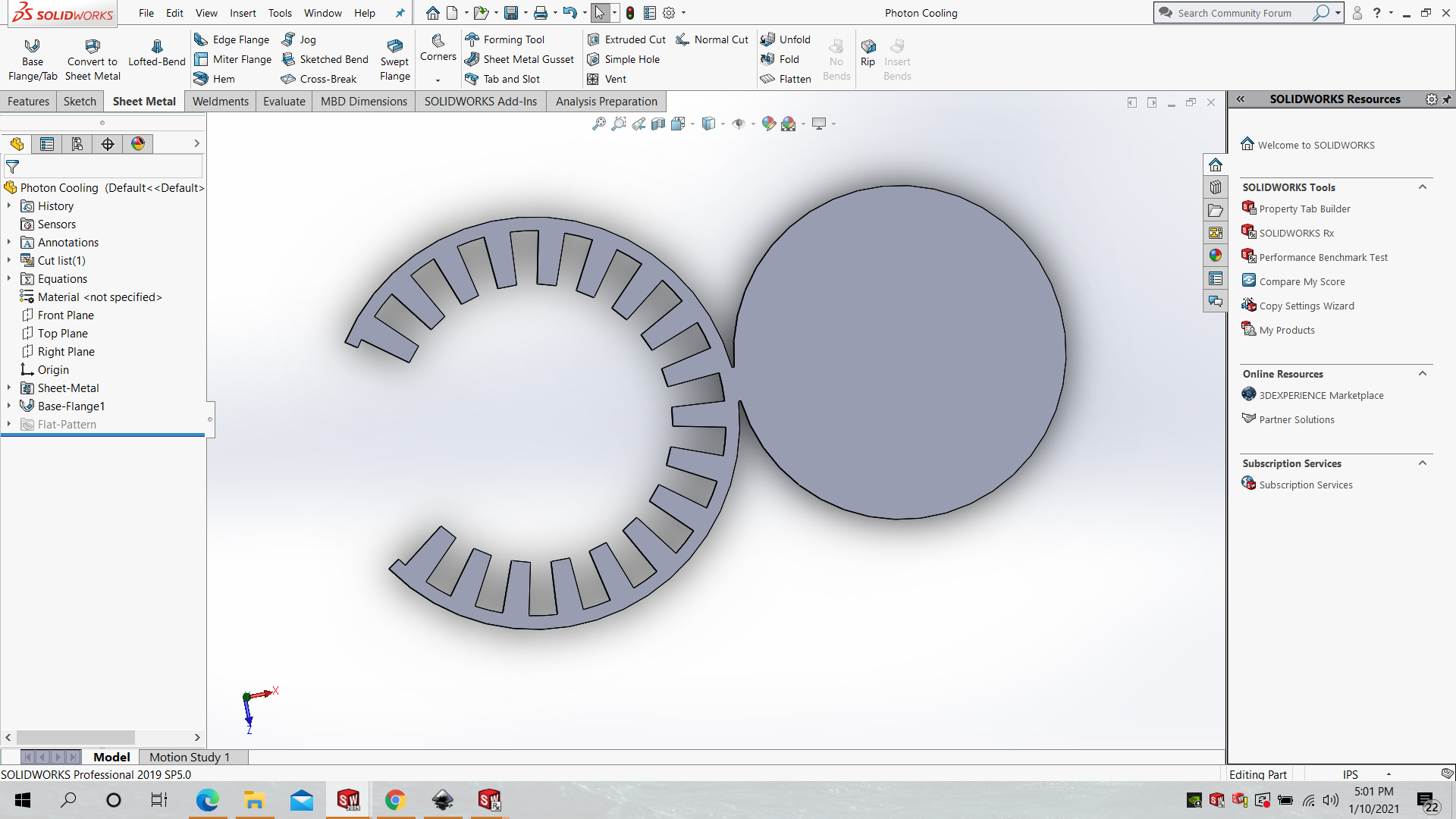Viewport: 1456px width, 819px height.
Task: Expand the Flat-Pattern feature
Action: 9,424
